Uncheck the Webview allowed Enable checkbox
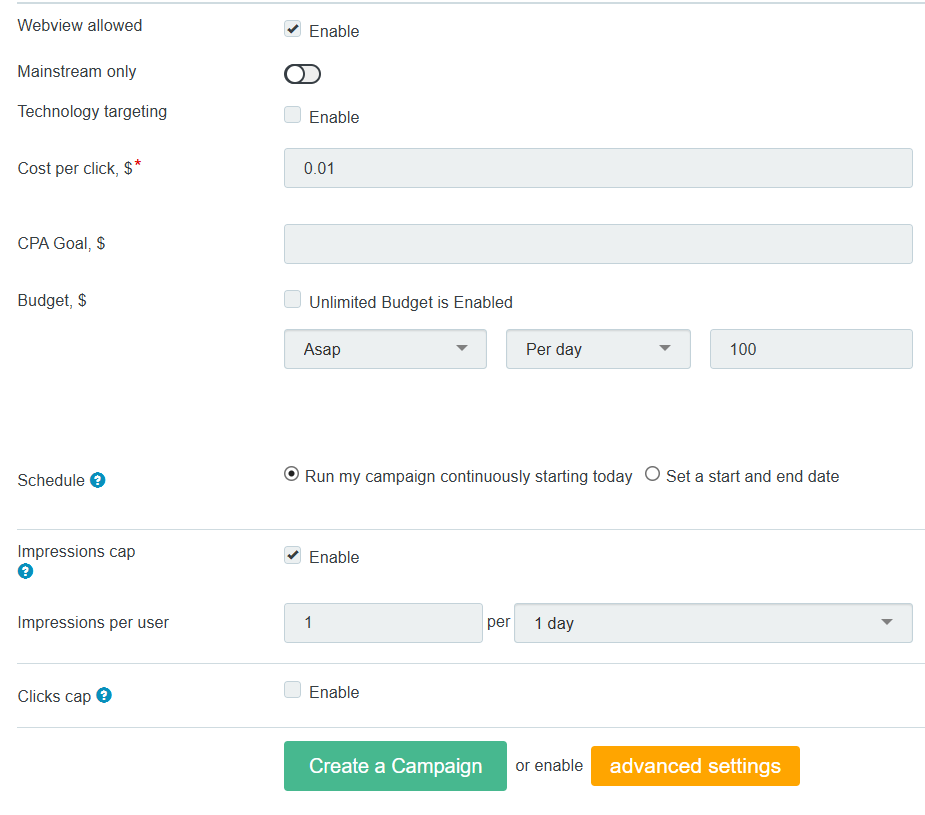Screen dimensions: 925x815 click(293, 30)
